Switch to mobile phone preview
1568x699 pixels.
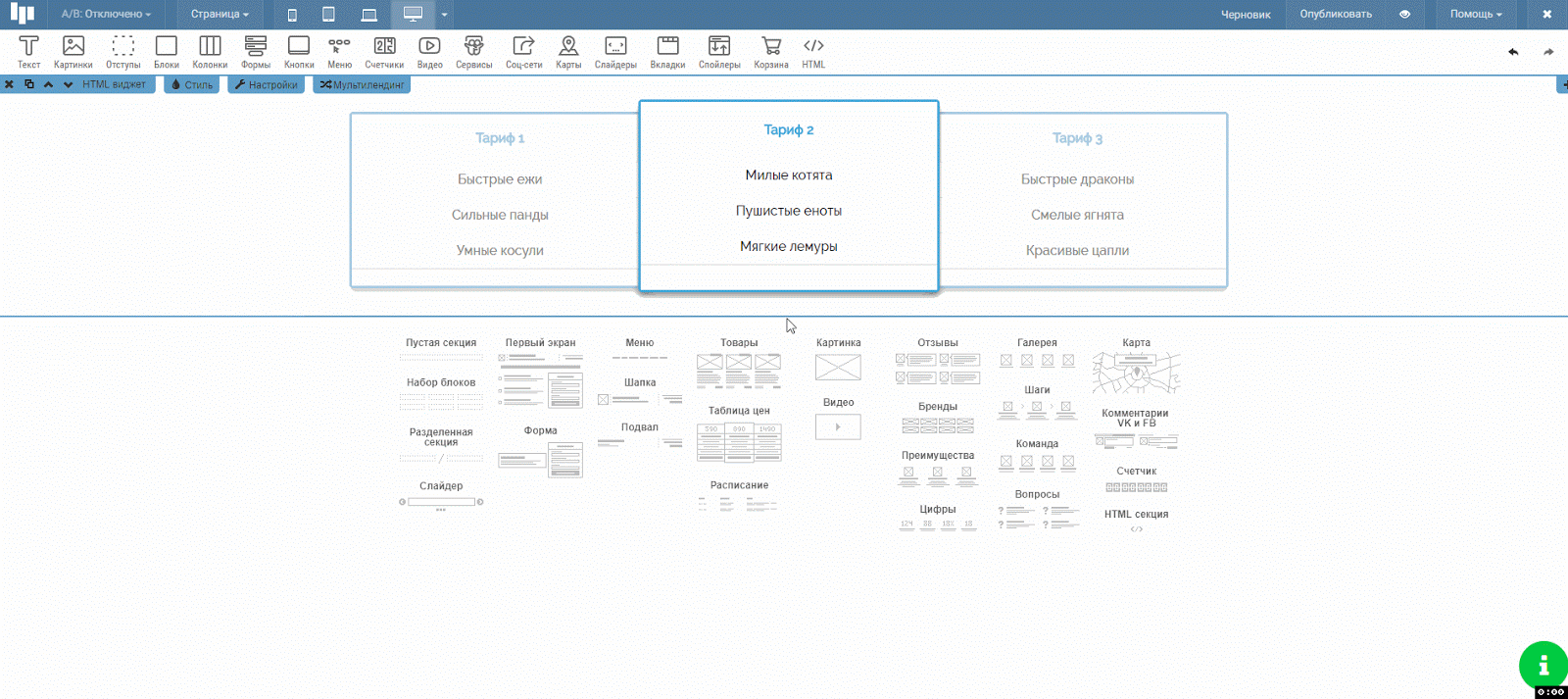(292, 15)
